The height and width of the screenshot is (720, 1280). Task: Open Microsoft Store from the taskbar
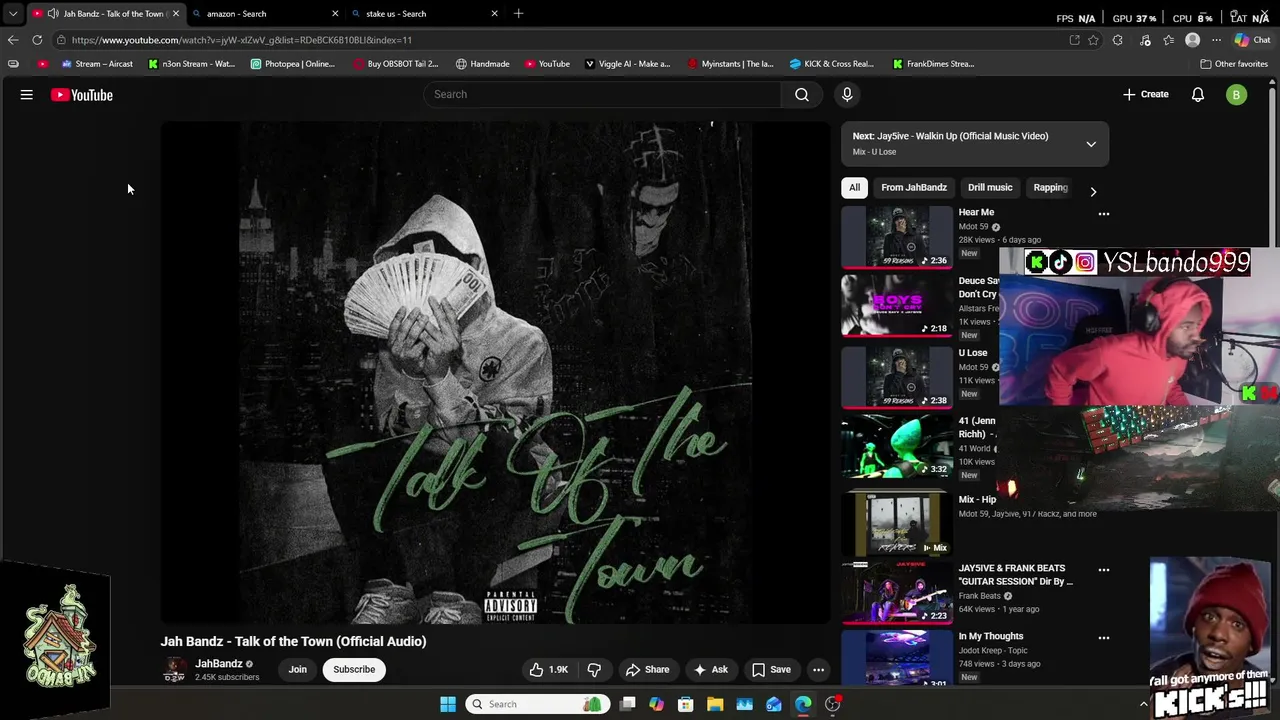coord(686,704)
